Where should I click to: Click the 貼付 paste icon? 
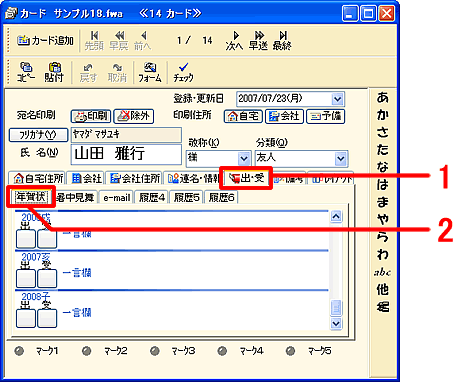click(x=54, y=72)
